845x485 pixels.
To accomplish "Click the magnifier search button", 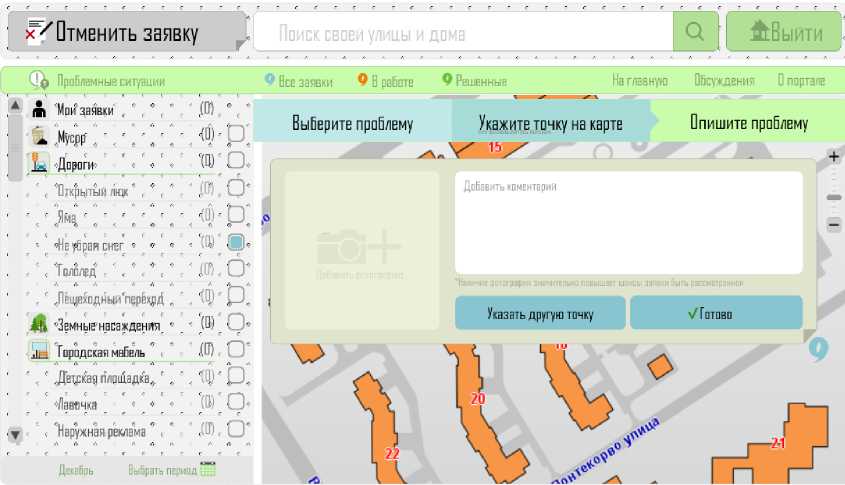I will pyautogui.click(x=695, y=32).
